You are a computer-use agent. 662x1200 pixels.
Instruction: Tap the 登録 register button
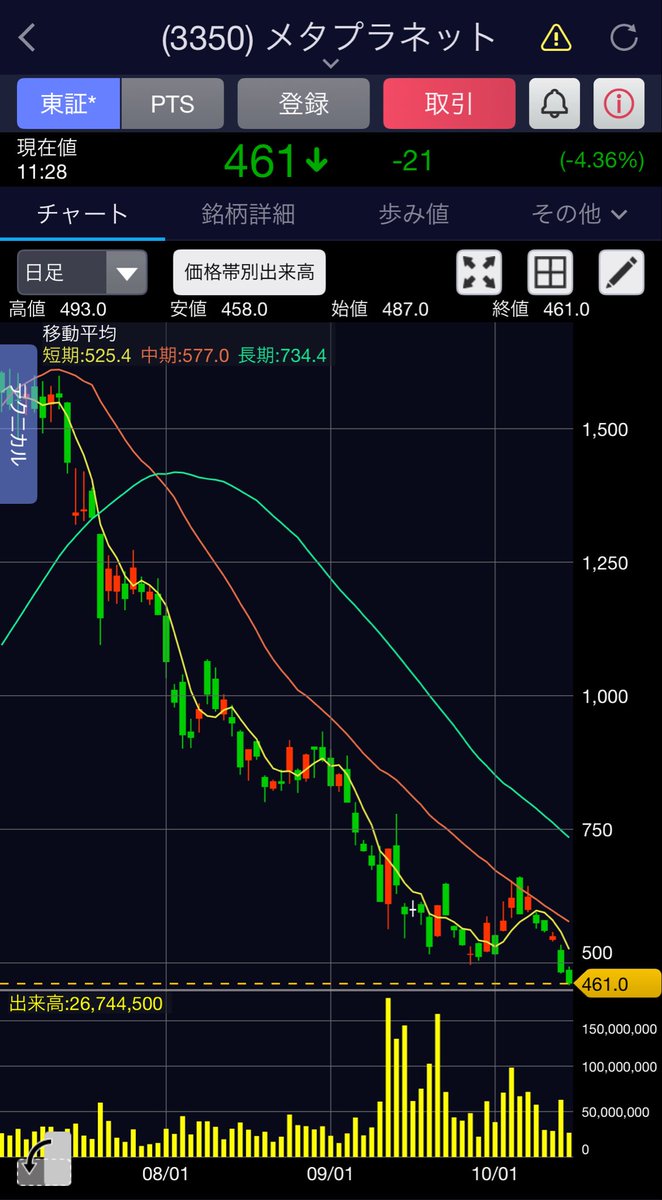tap(303, 104)
